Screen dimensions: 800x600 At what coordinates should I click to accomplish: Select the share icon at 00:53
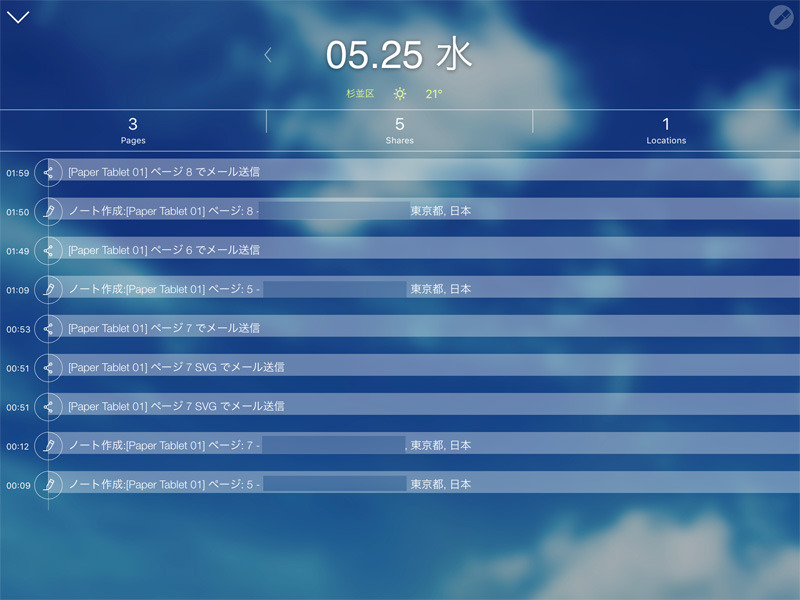pyautogui.click(x=48, y=328)
